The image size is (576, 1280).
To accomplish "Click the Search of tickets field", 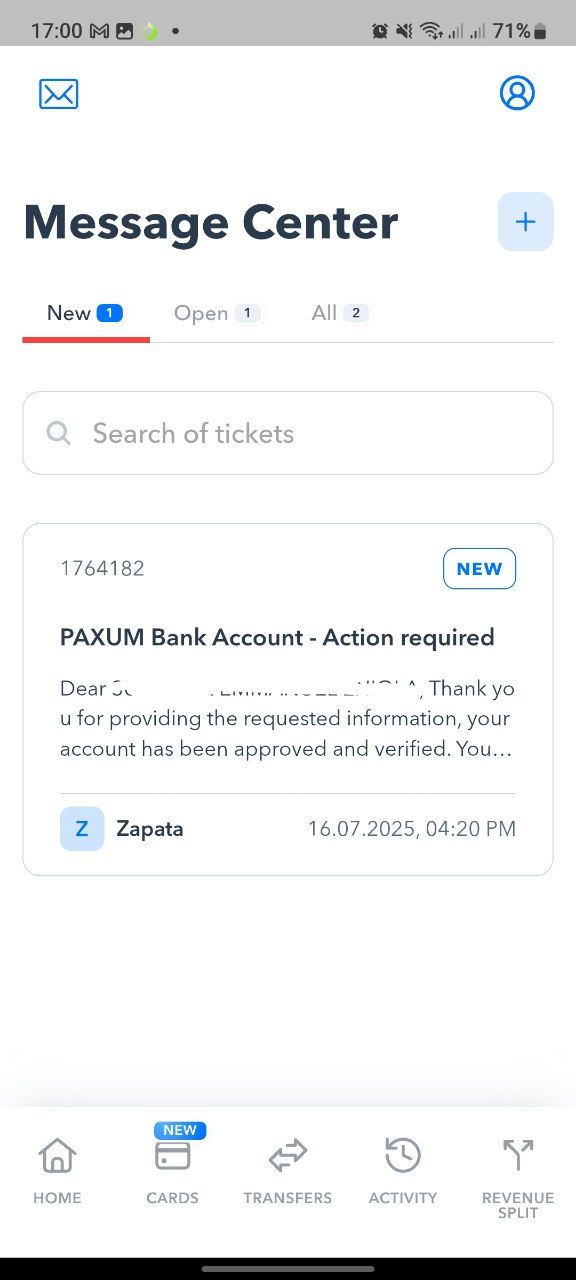I will (288, 433).
